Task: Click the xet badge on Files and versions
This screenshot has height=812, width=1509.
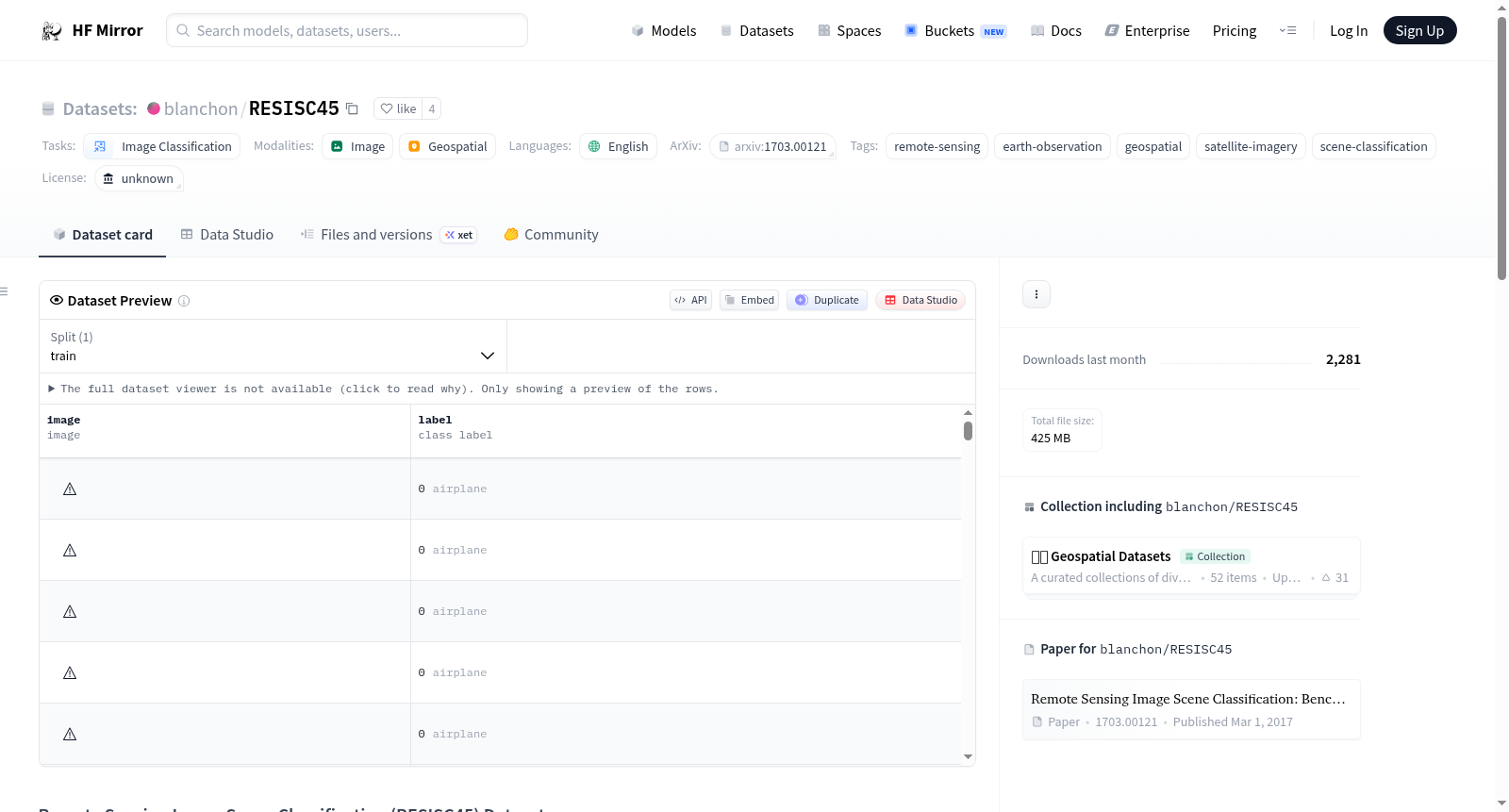Action: tap(458, 235)
